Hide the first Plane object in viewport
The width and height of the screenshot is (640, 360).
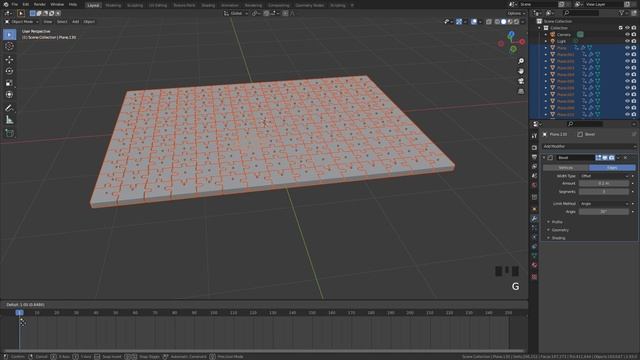point(627,48)
